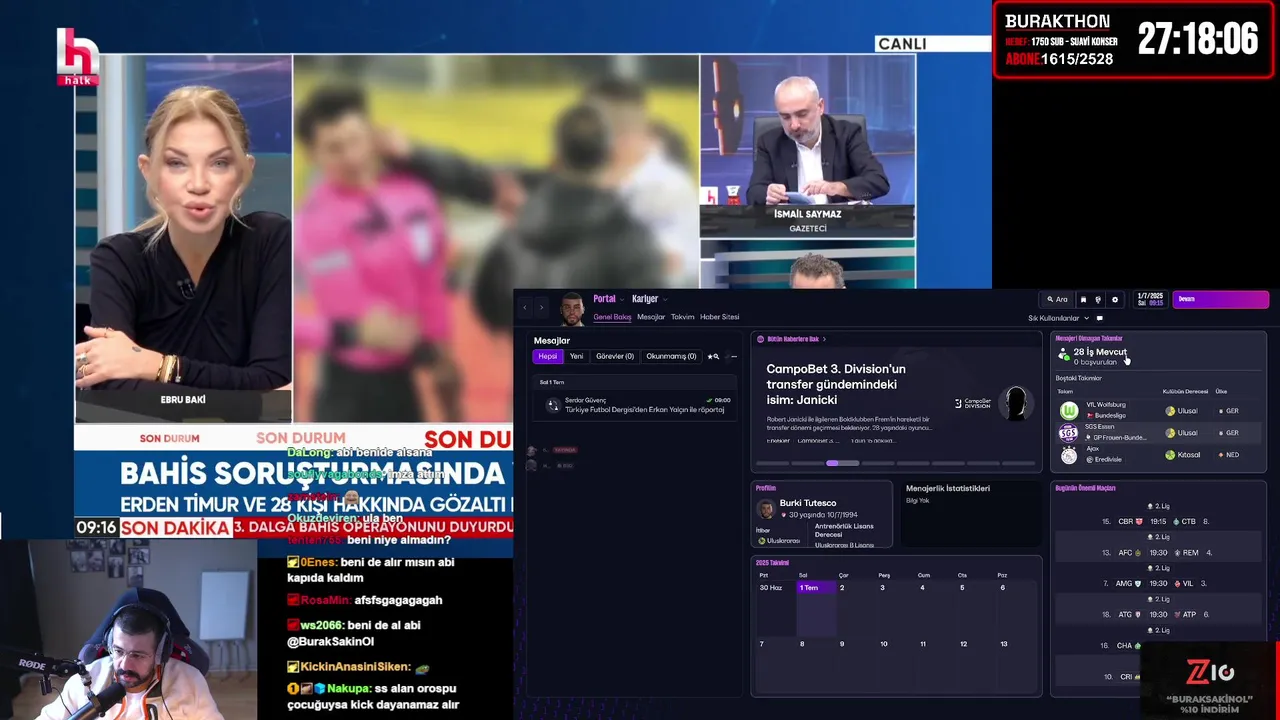Screen dimensions: 1280x720
Task: Click the Uluslararası reputation icon in profile
Action: click(762, 541)
